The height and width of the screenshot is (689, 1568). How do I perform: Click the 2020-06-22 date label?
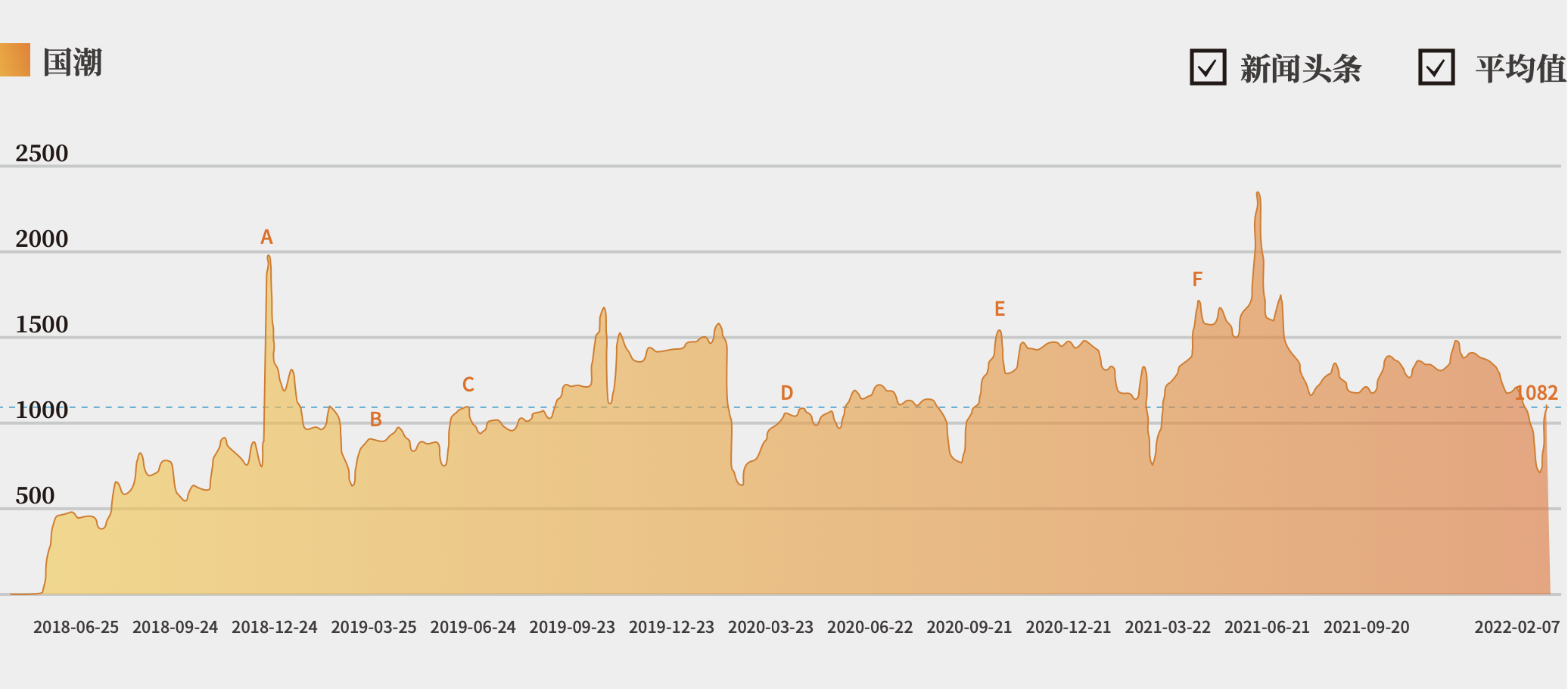click(x=870, y=627)
